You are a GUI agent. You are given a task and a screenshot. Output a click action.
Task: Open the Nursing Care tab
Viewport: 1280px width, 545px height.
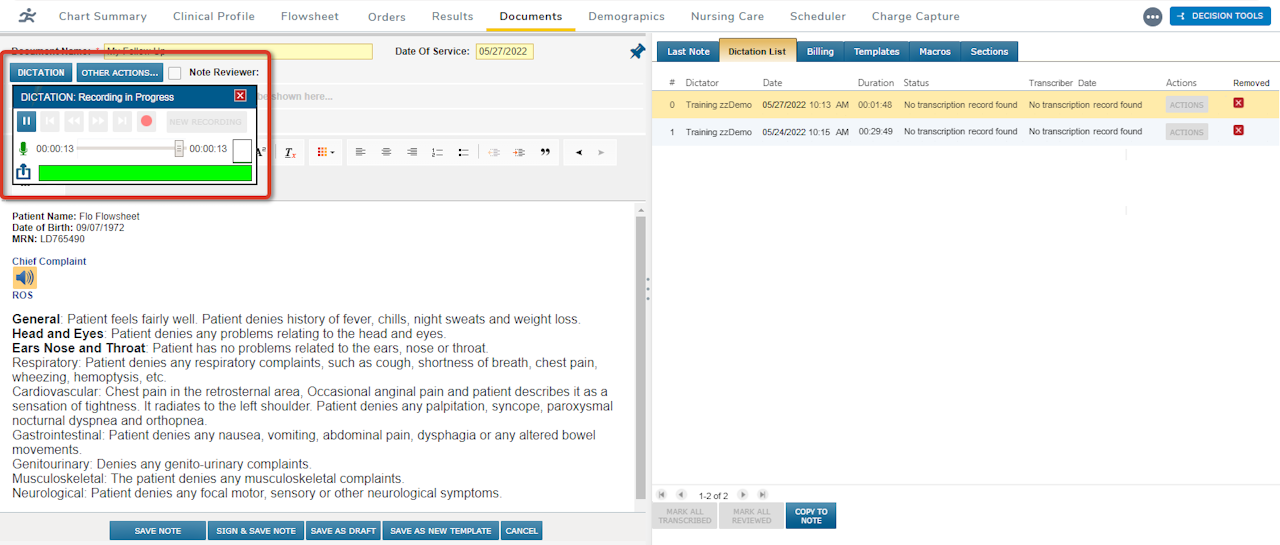pos(728,16)
